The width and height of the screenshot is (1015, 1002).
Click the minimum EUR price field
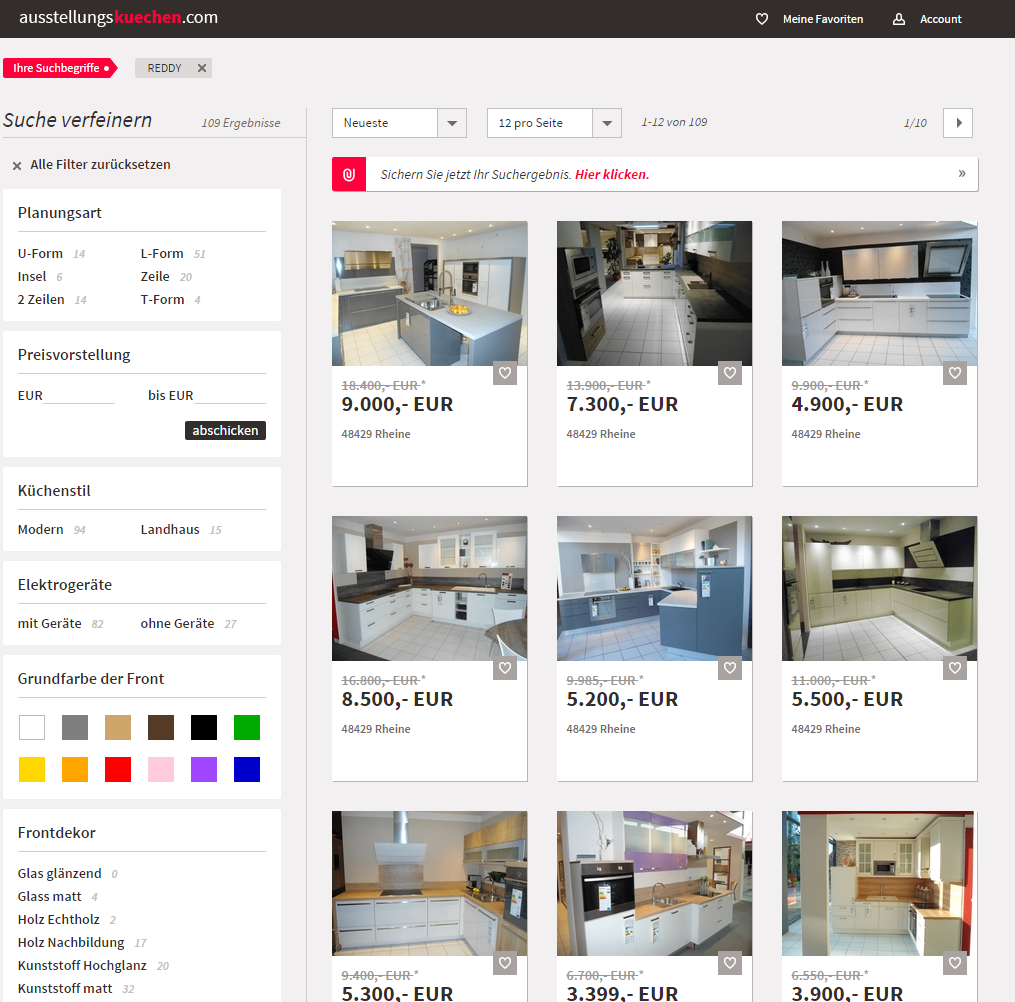tap(79, 395)
